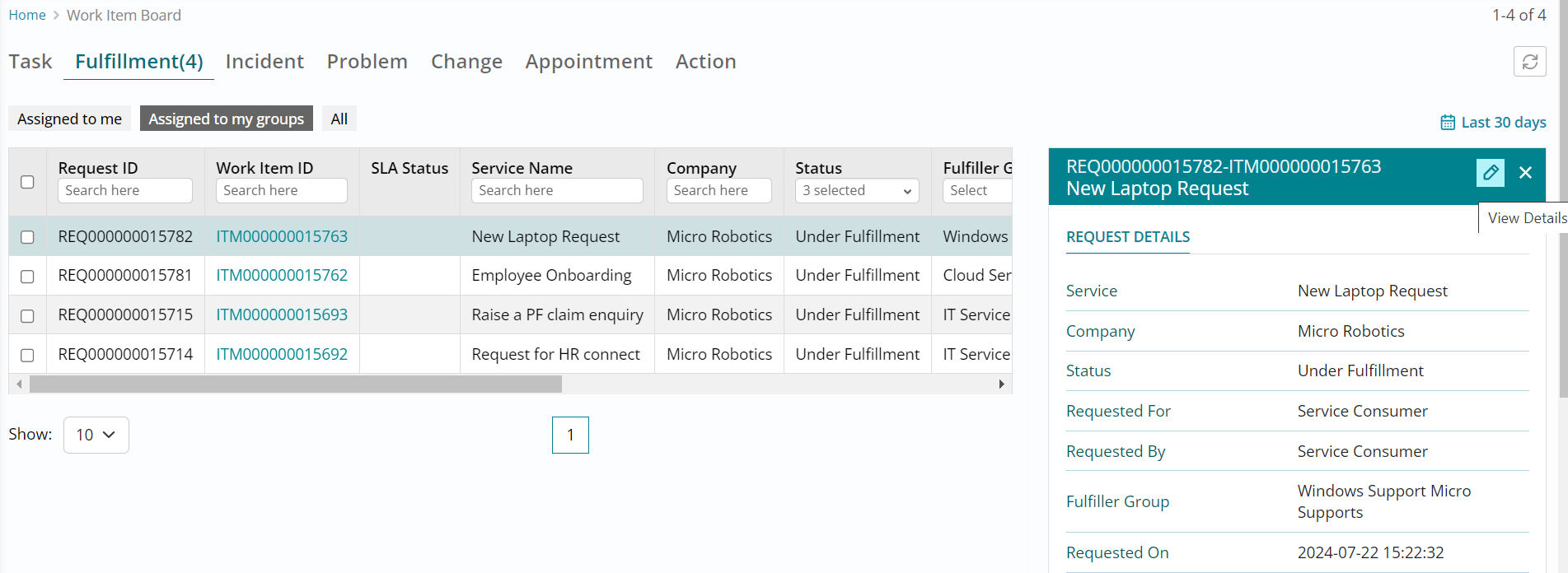Viewport: 1568px width, 573px height.
Task: Click the refresh icon button
Action: point(1529,62)
